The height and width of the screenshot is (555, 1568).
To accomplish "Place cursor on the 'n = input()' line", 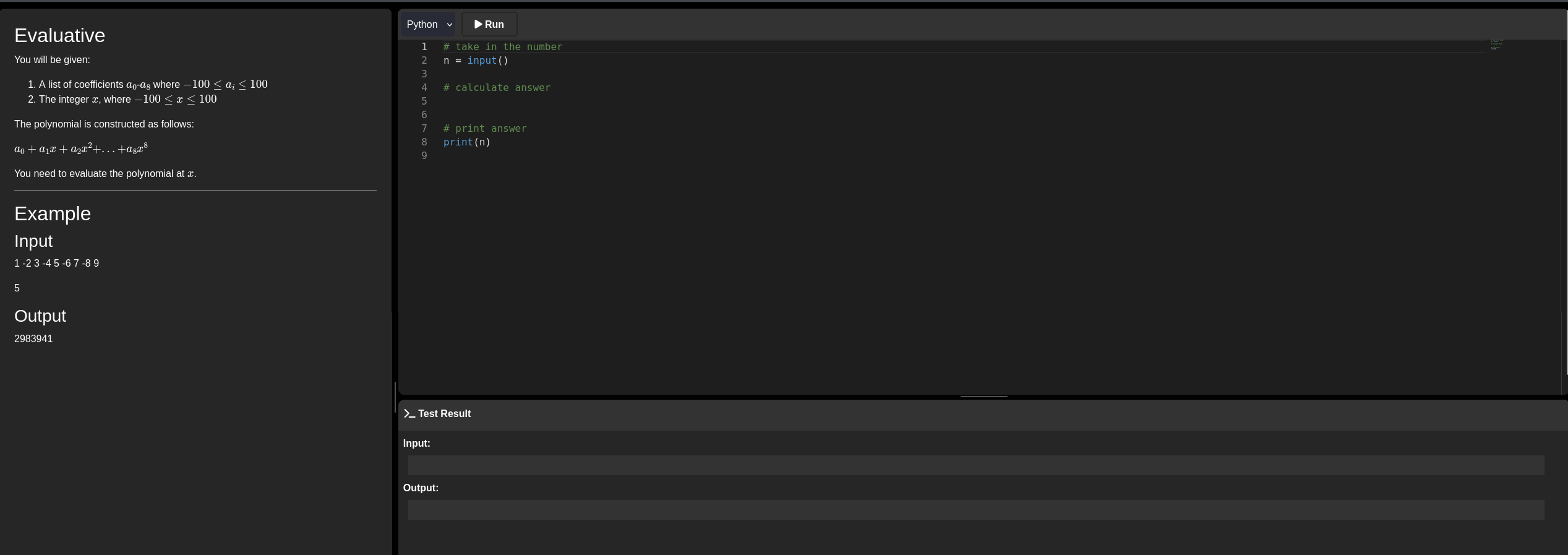I will 475,61.
